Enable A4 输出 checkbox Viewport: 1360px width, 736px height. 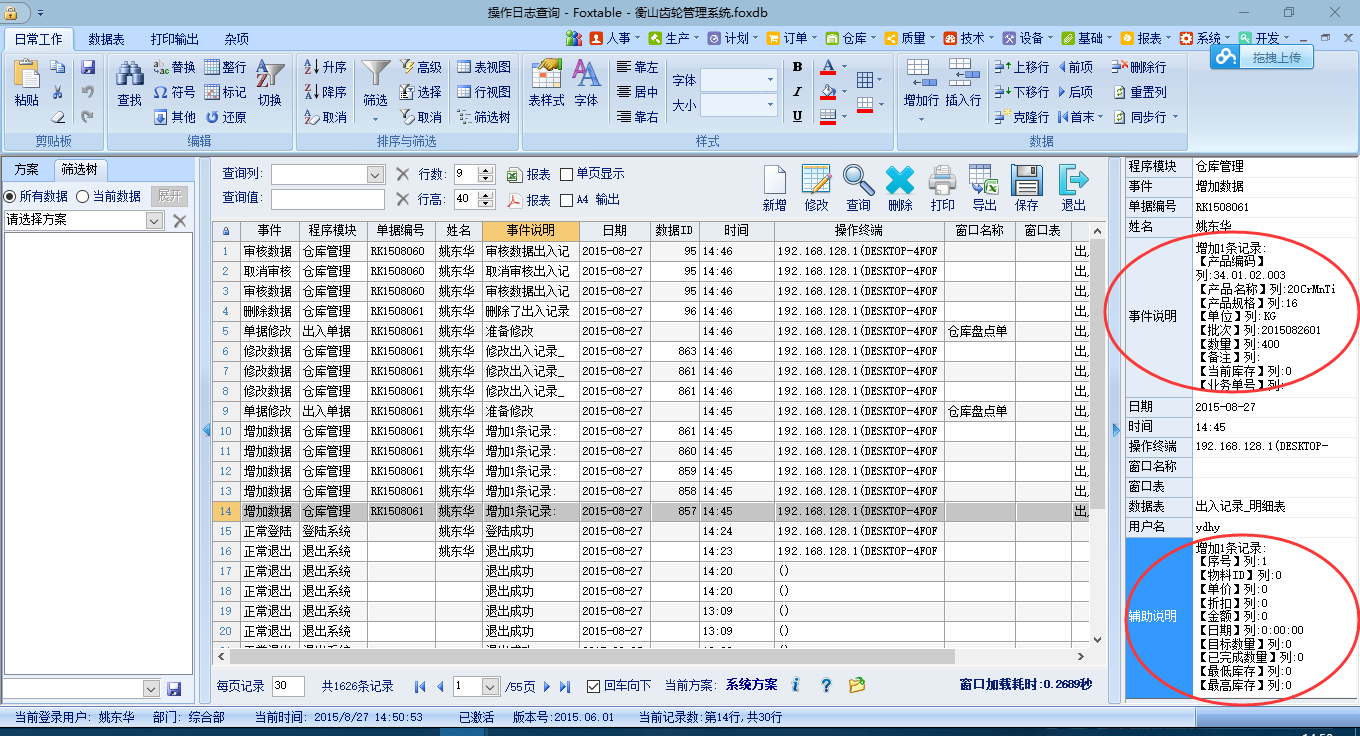567,200
